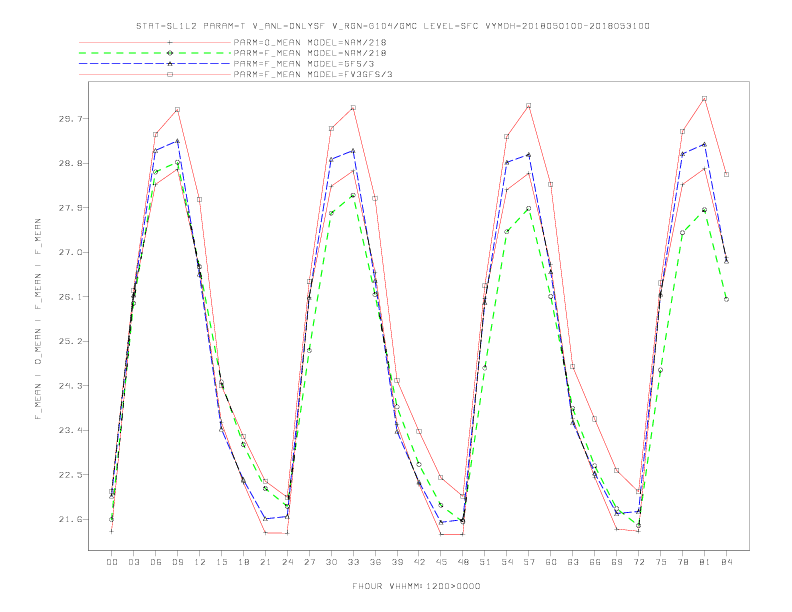Select legend text PARM=F_MEAN MODEL=GFS/3

pos(304,64)
